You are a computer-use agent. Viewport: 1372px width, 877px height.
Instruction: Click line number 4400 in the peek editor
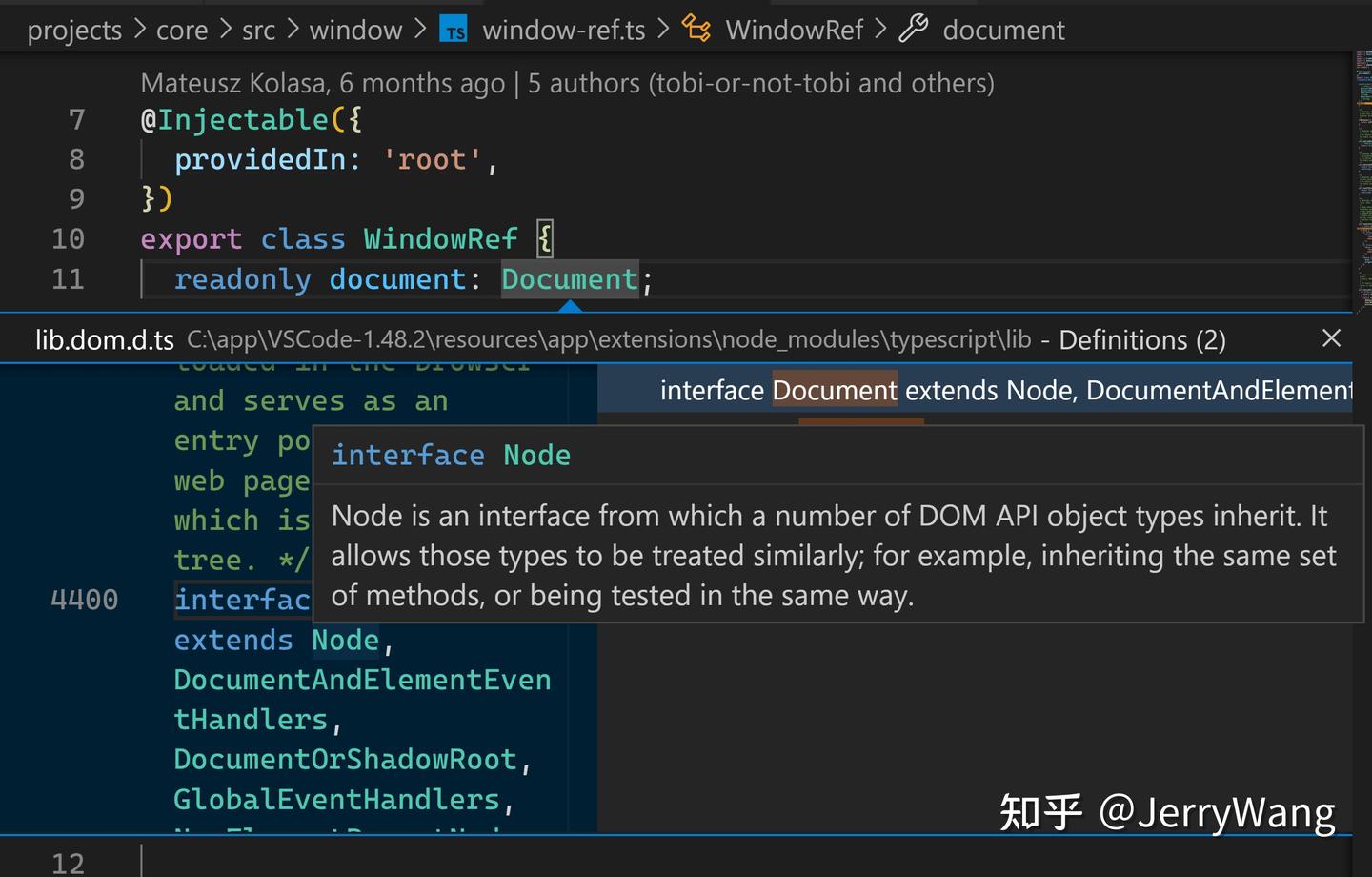click(85, 599)
